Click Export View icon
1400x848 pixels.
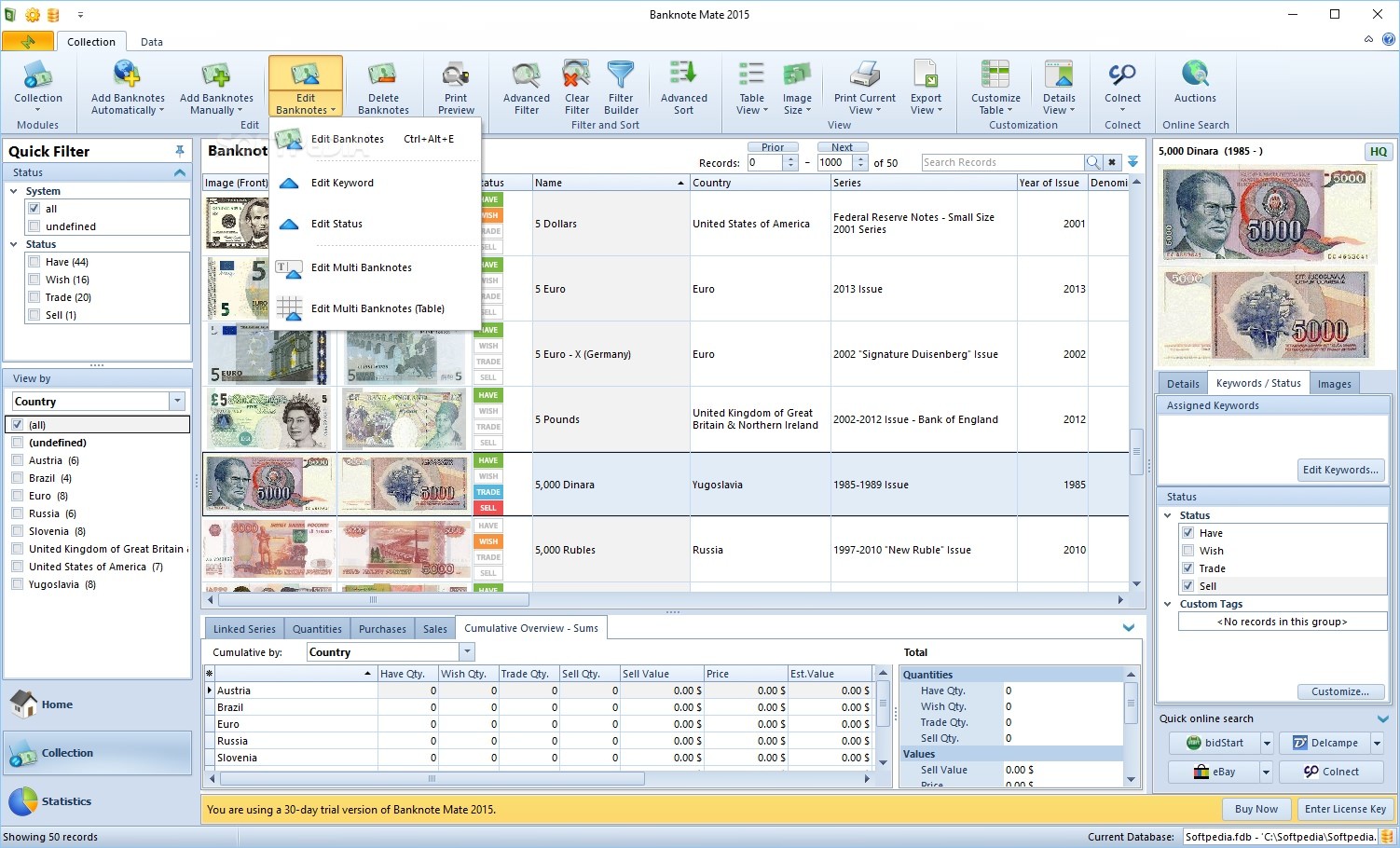(926, 75)
